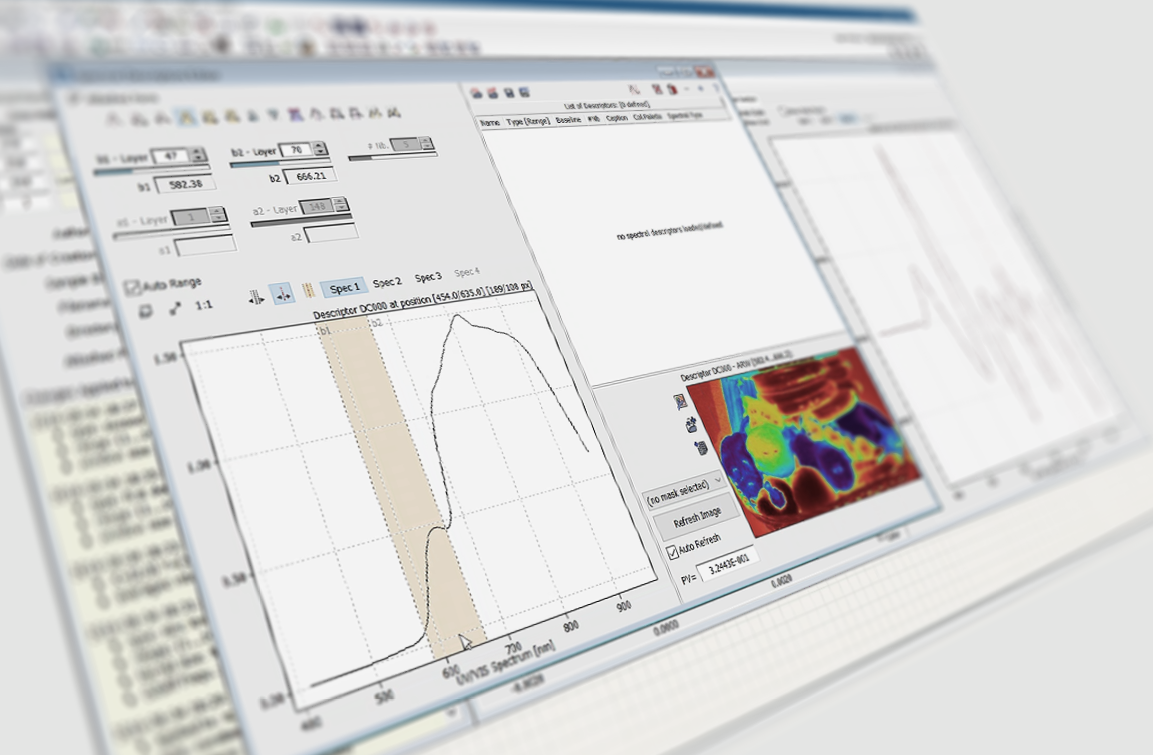Switch to the Spec 3 tab
The image size is (1153, 755).
tap(428, 277)
